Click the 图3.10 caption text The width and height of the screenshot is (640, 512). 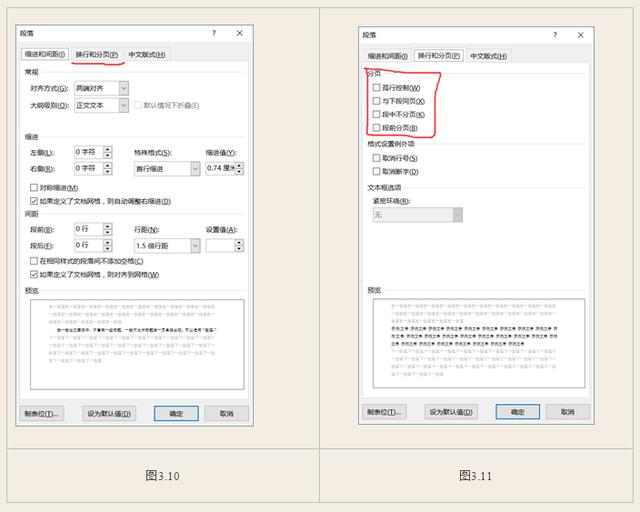click(x=162, y=476)
